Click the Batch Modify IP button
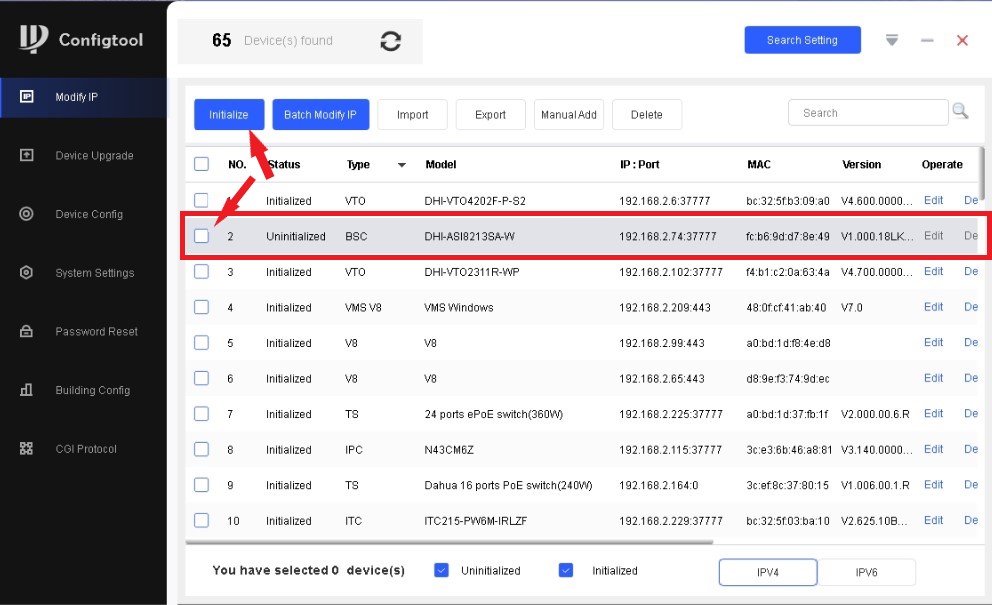Screen dimensions: 992x605 tap(320, 115)
